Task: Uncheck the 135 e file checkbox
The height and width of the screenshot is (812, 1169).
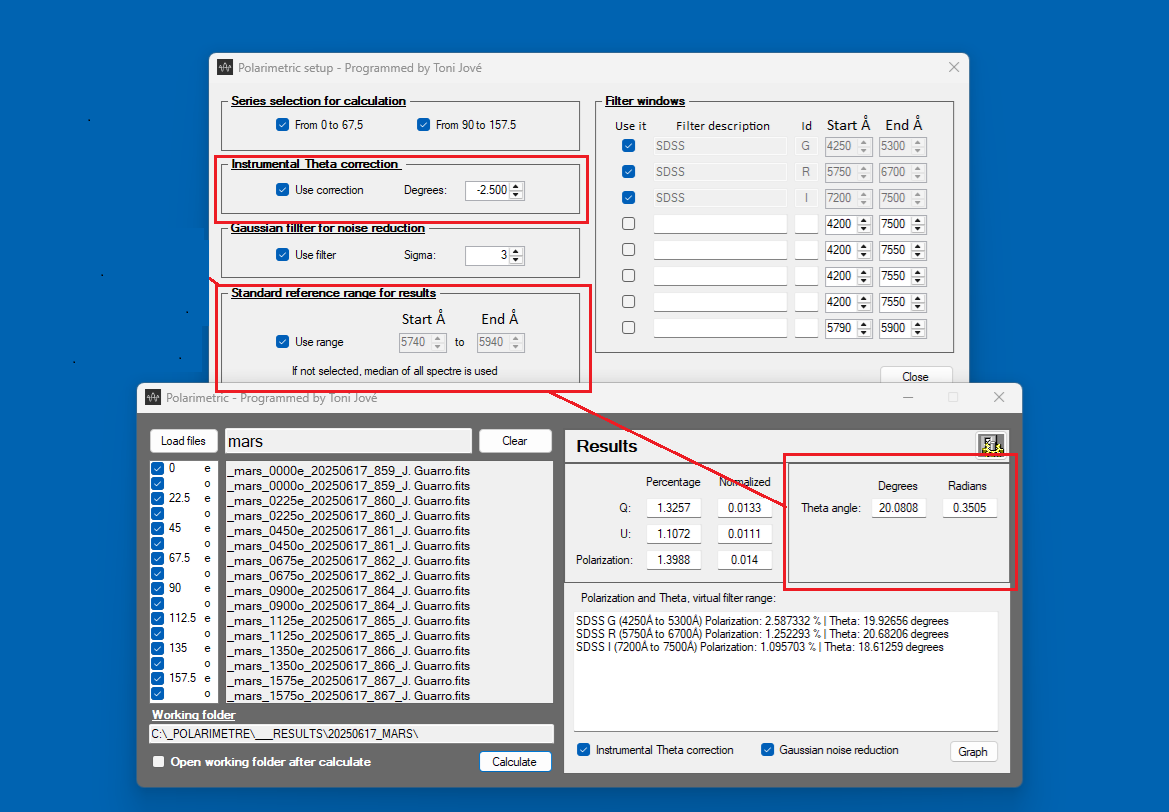Action: click(157, 648)
